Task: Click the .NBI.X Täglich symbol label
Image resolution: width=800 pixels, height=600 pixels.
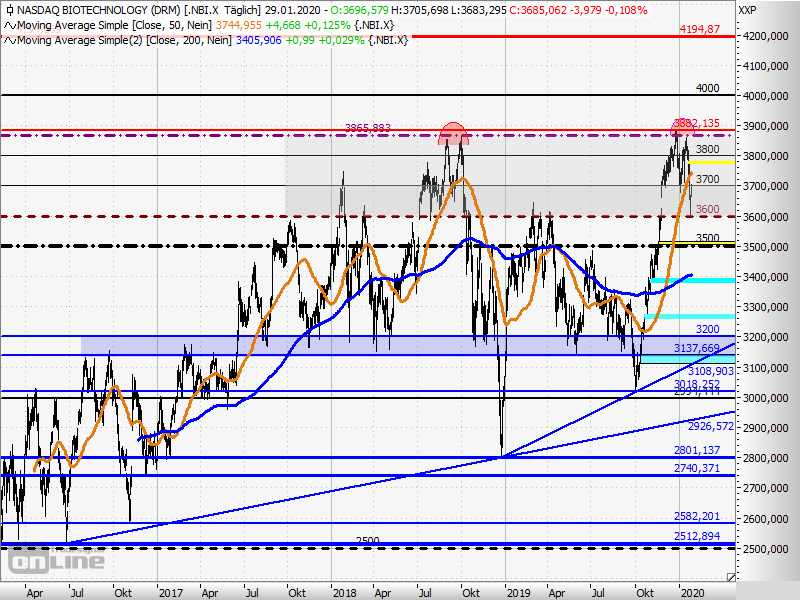Action: 223,10
